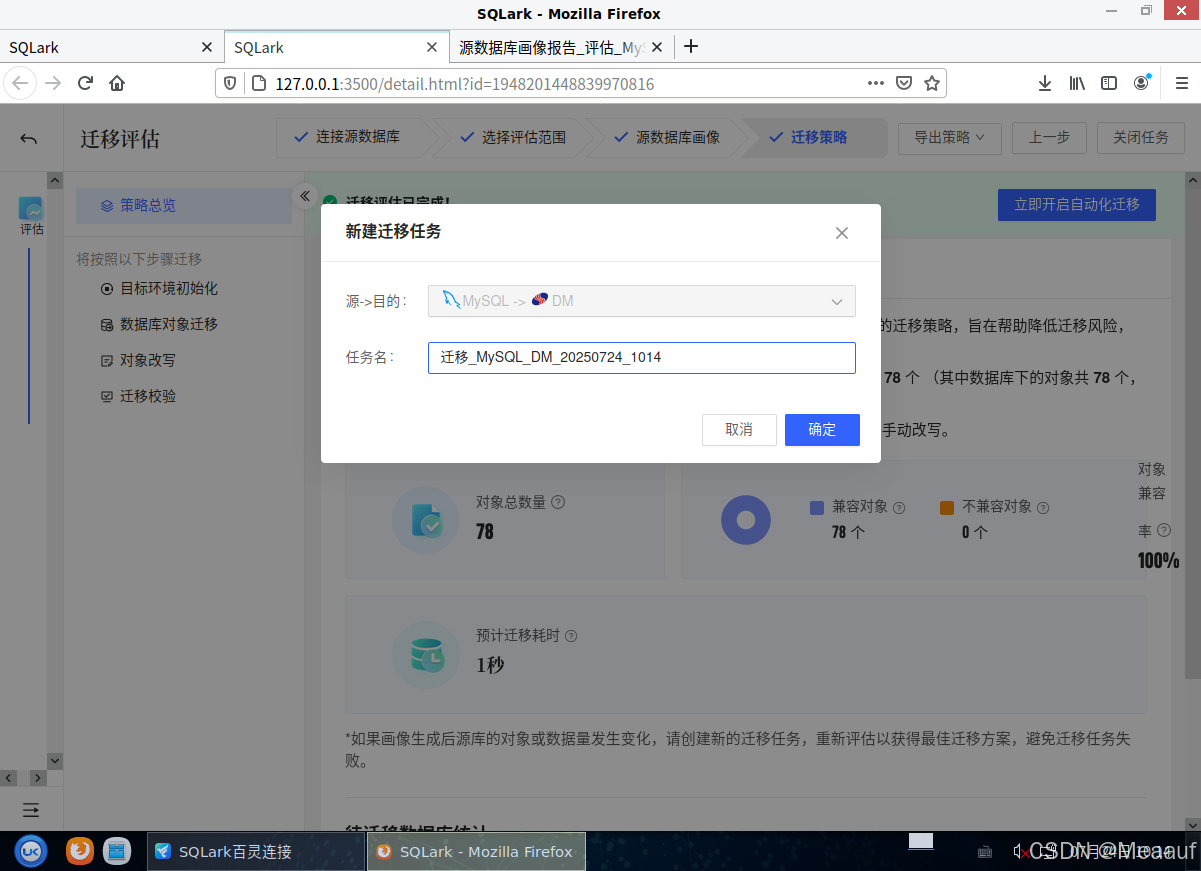
Task: Click the address bar URL
Action: point(465,84)
